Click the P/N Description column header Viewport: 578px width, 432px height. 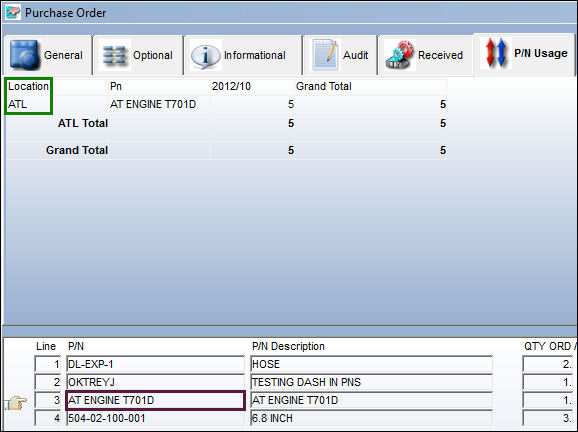(288, 346)
